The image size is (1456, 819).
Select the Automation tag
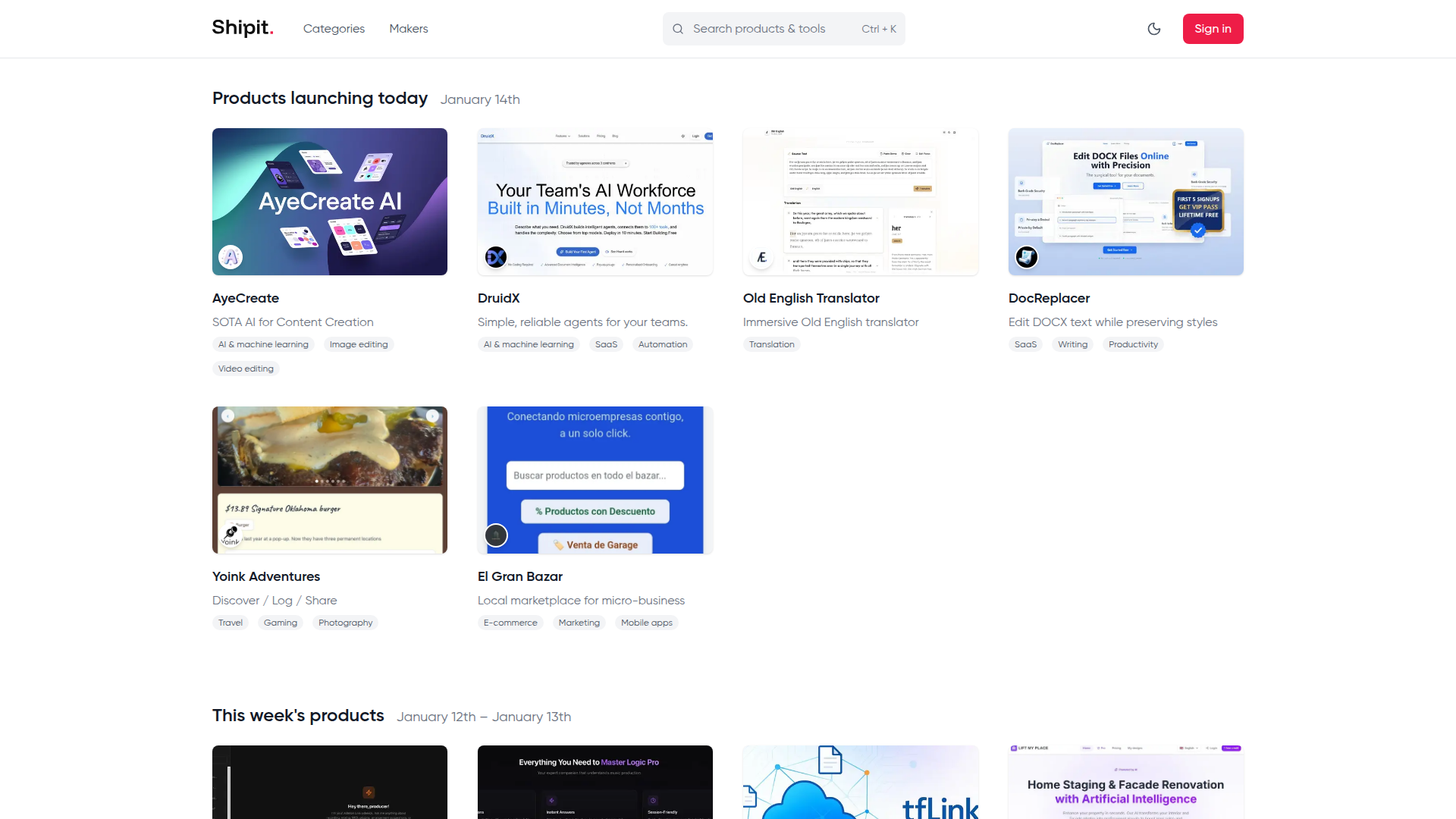663,344
